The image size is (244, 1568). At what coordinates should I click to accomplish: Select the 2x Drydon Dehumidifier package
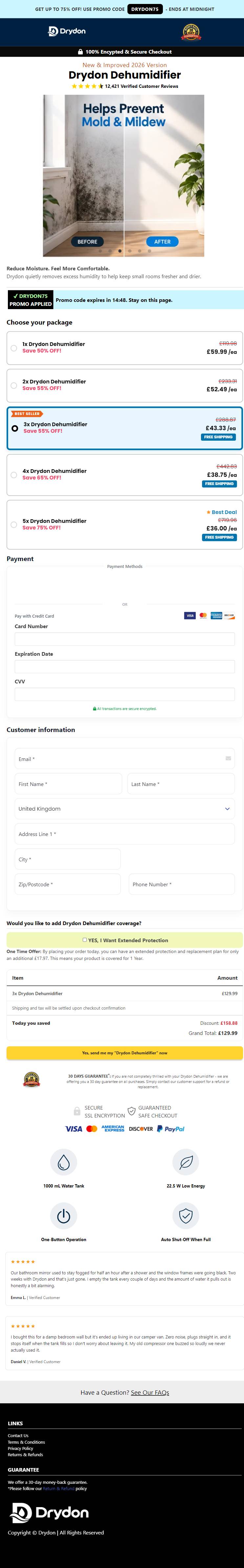tap(125, 385)
